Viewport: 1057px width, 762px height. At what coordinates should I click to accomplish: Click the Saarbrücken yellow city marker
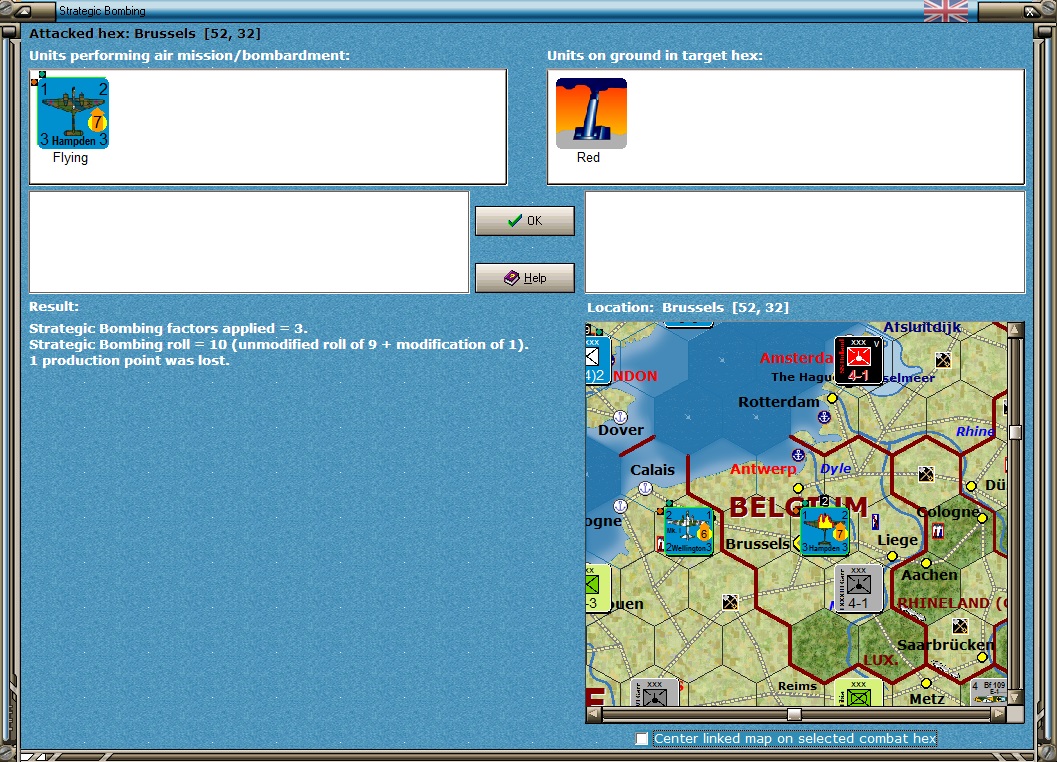click(x=982, y=657)
